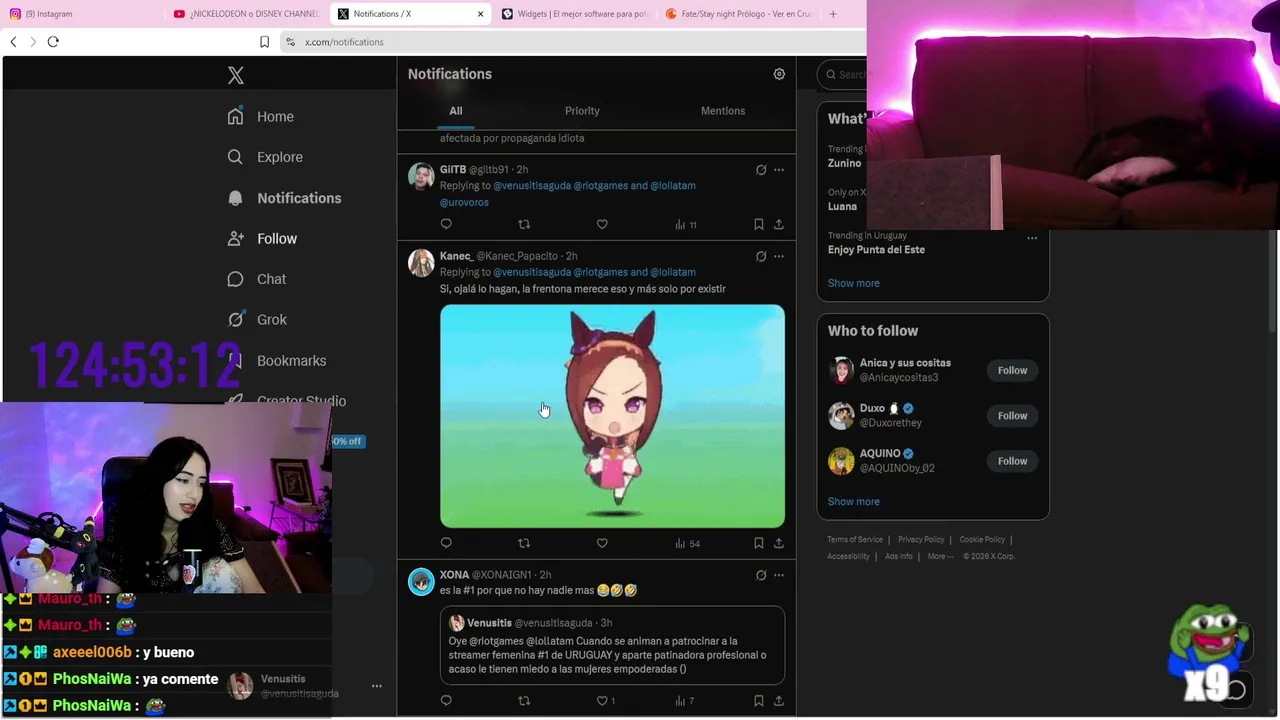Show more trending topics

(x=854, y=283)
